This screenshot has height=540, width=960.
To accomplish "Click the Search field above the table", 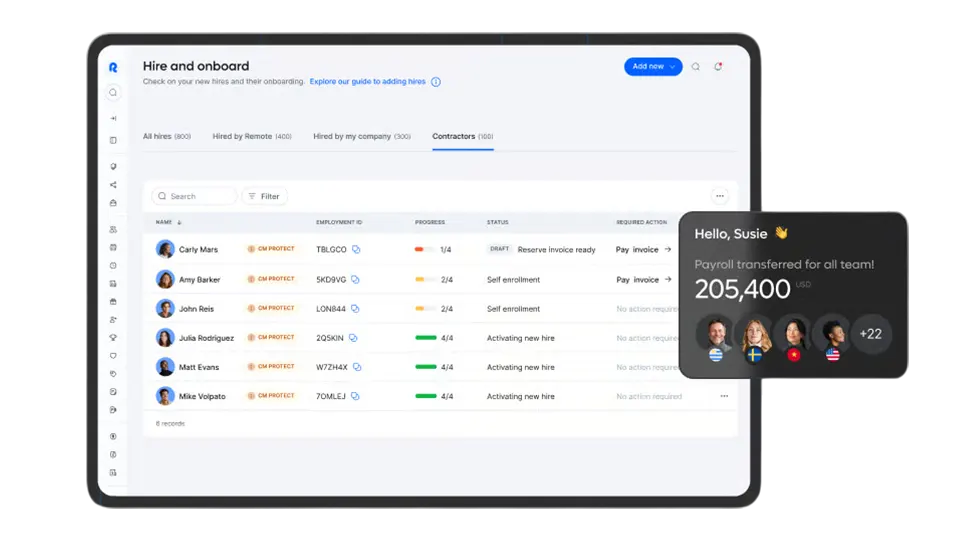I will coord(194,196).
